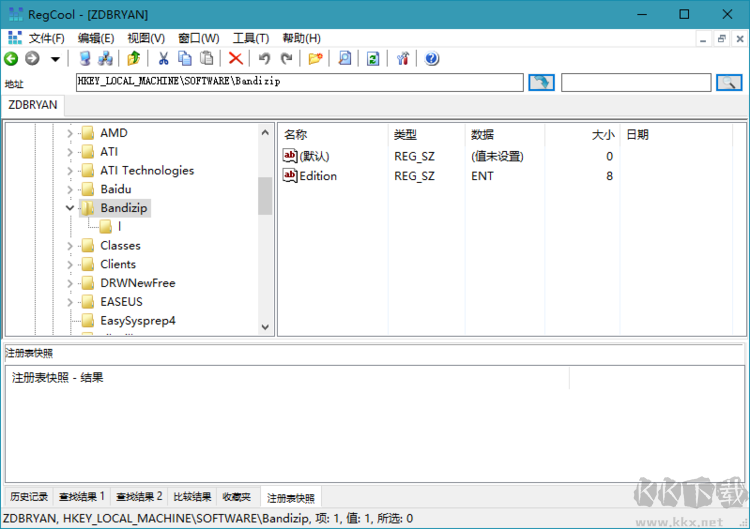Viewport: 750px width, 529px height.
Task: Switch to the 查找结果 1 tab
Action: point(82,497)
